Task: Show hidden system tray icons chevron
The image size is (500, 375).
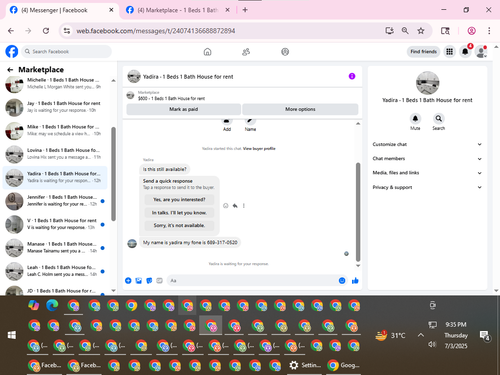Action: tap(421, 335)
